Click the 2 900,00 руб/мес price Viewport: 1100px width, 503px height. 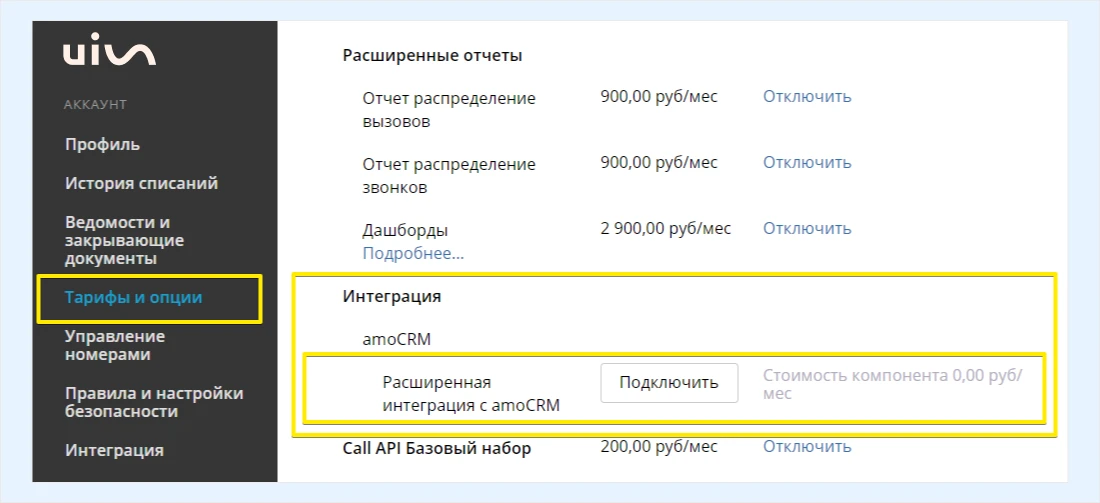click(x=666, y=228)
